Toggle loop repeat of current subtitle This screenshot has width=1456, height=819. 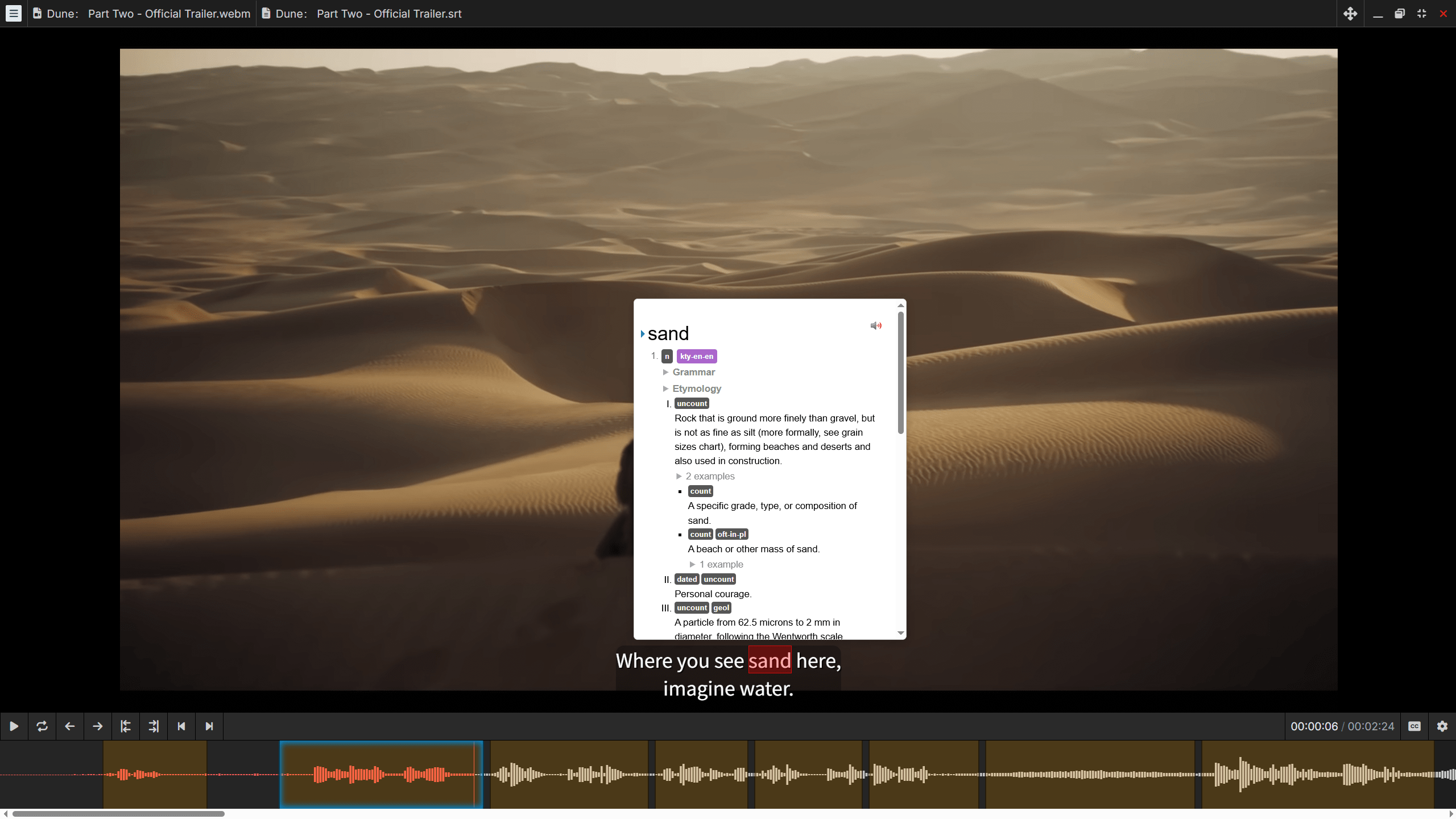click(x=42, y=726)
